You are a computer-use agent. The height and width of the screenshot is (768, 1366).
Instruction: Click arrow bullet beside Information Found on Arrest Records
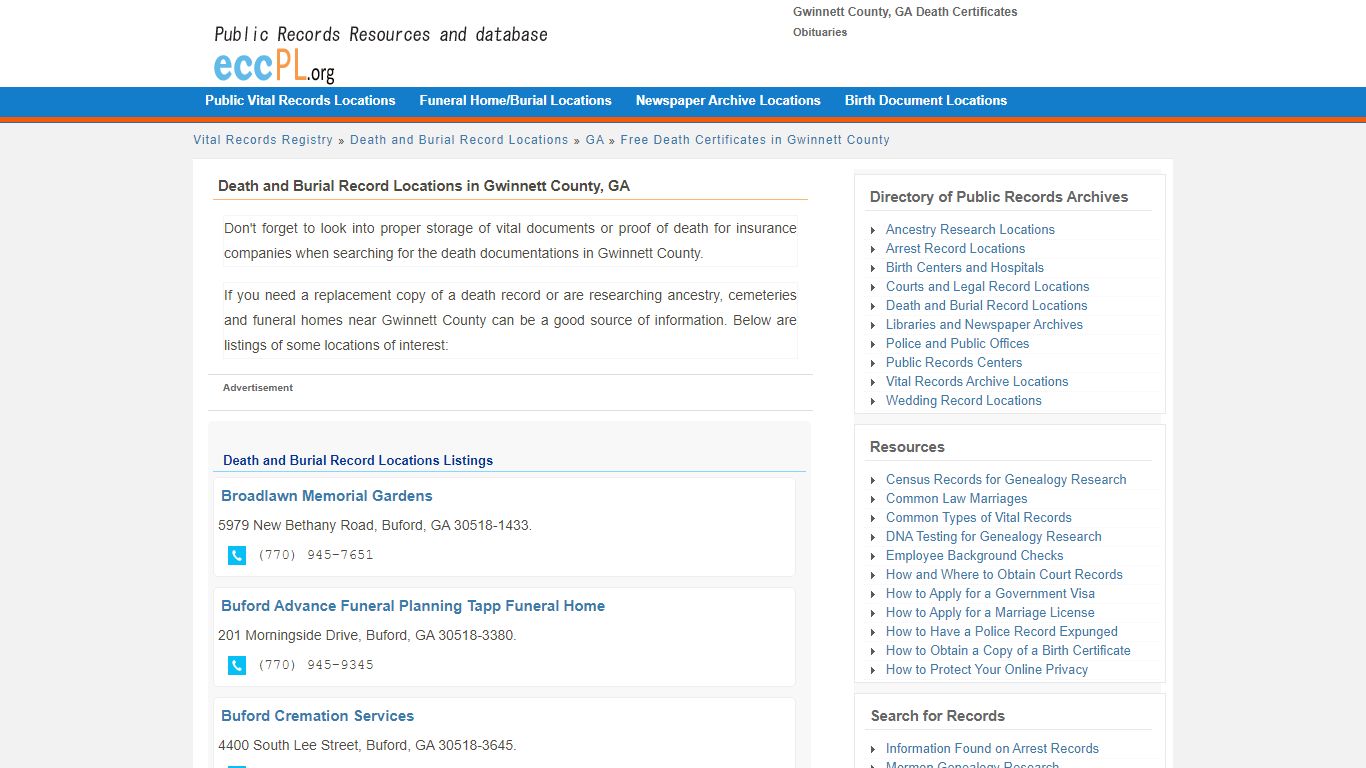[x=873, y=750]
